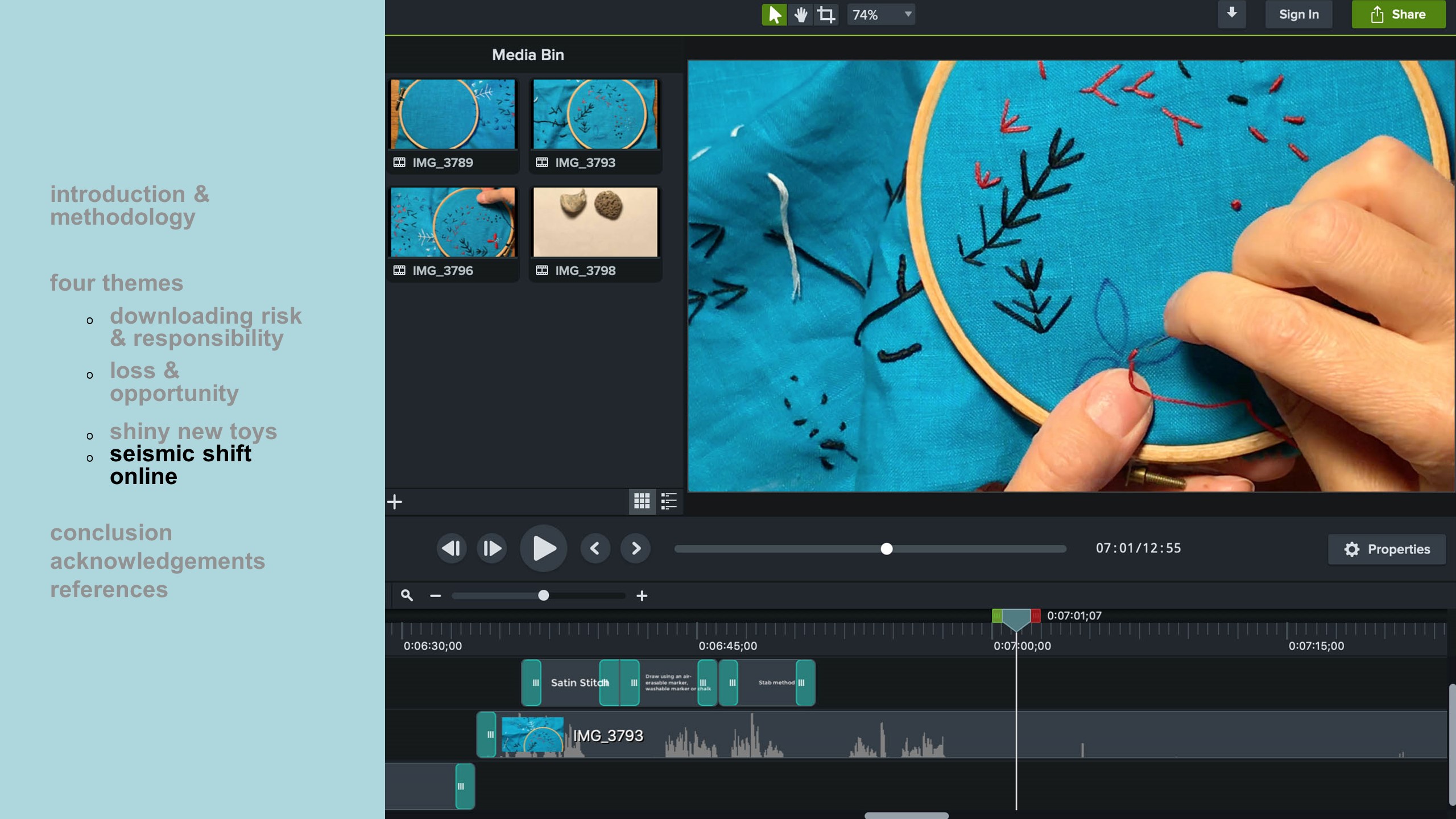Open the Properties panel

[1387, 549]
